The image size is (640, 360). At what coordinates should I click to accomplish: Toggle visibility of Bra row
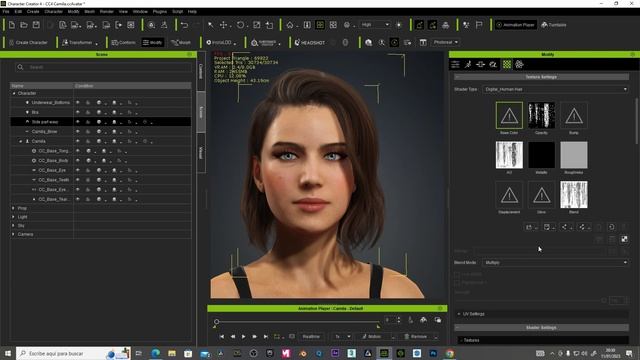tap(78, 112)
